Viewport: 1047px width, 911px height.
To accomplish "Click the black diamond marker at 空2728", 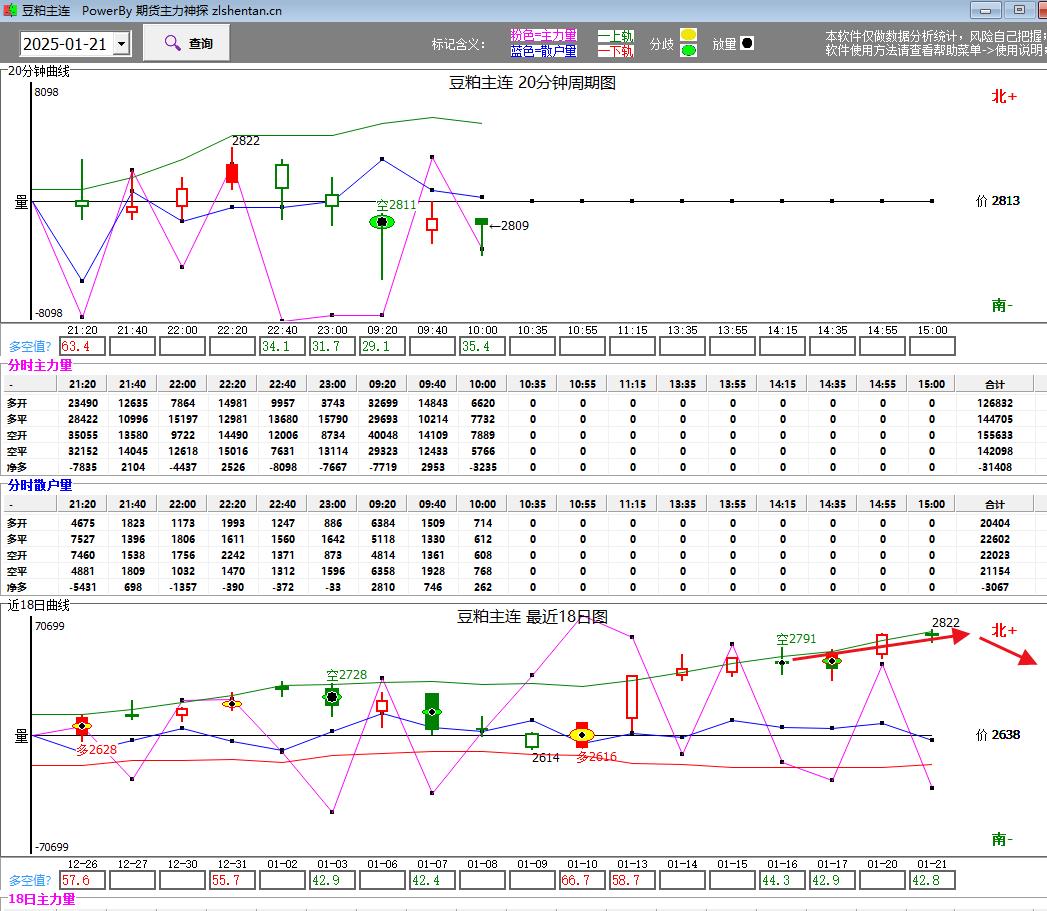I will [x=332, y=696].
